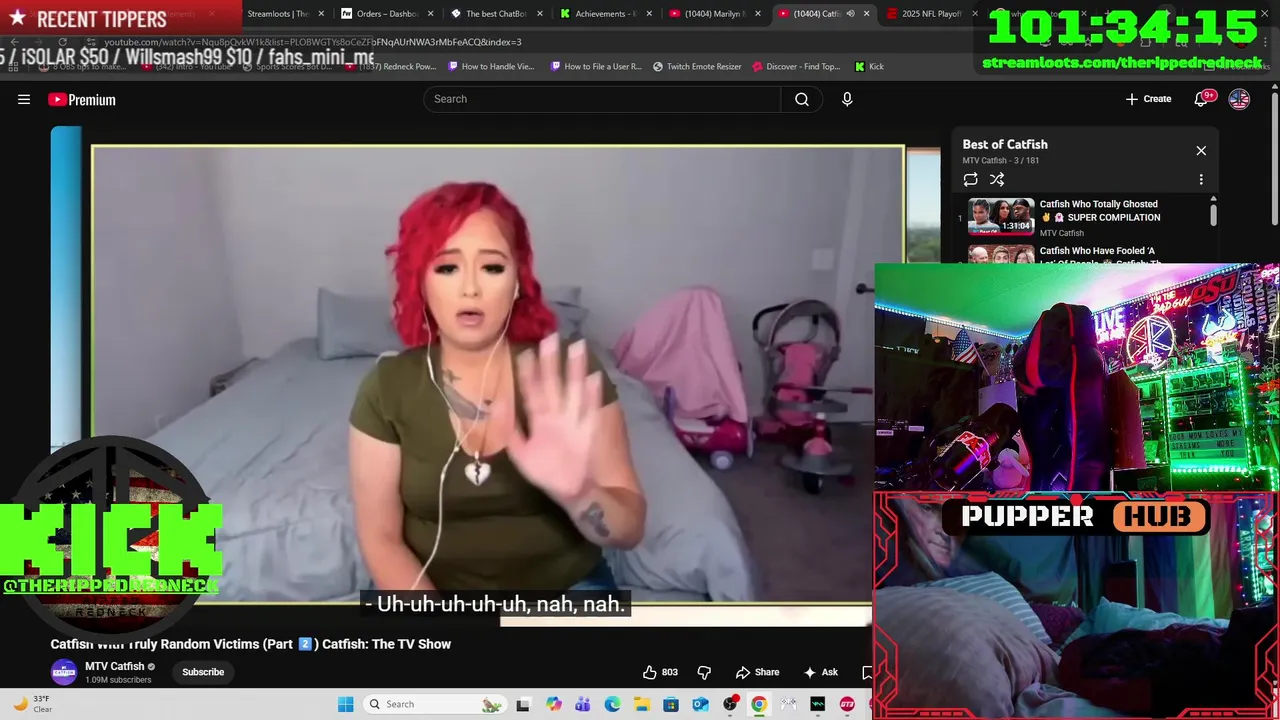Open the notifications bell
Image resolution: width=1280 pixels, height=720 pixels.
point(1203,99)
